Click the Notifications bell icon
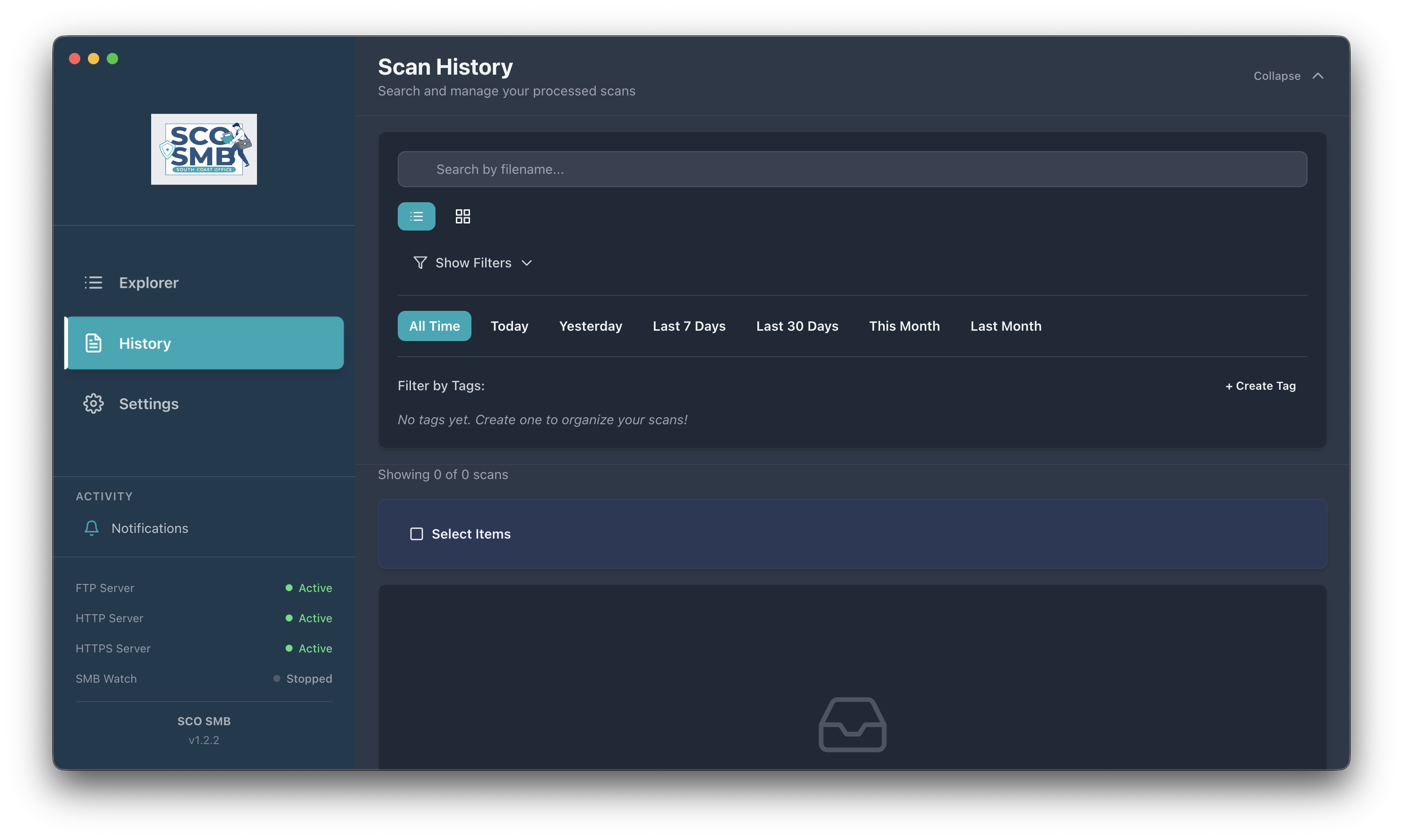Screen dimensions: 1403x840 91,528
